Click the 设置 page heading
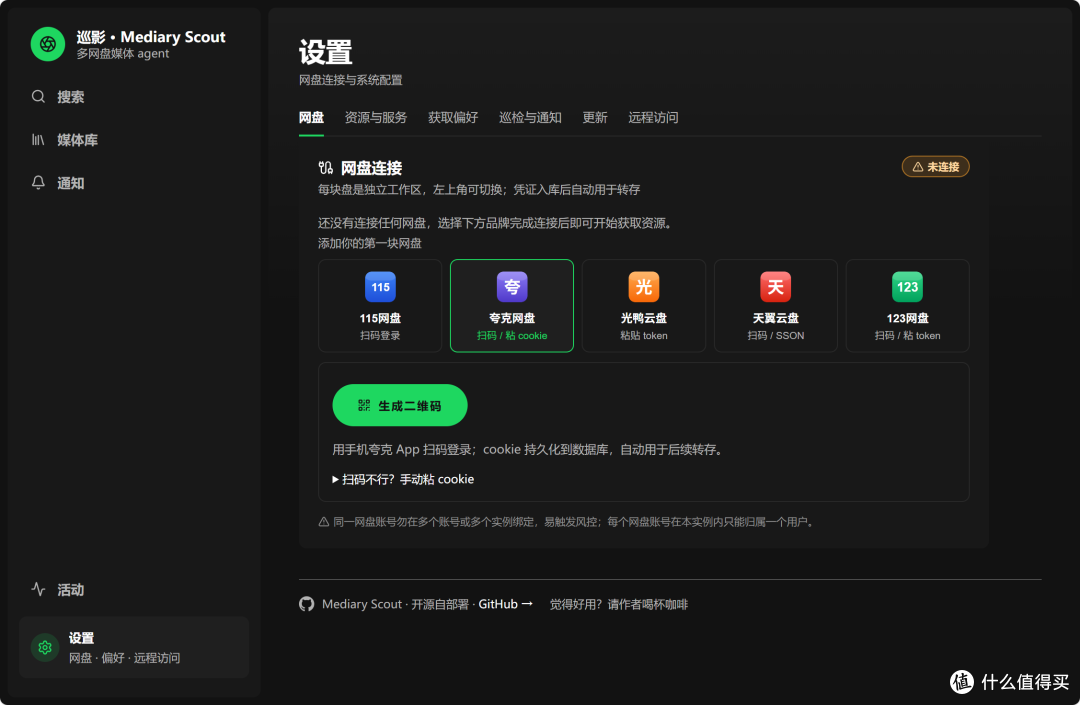Screen dimensions: 1080x705 (325, 52)
